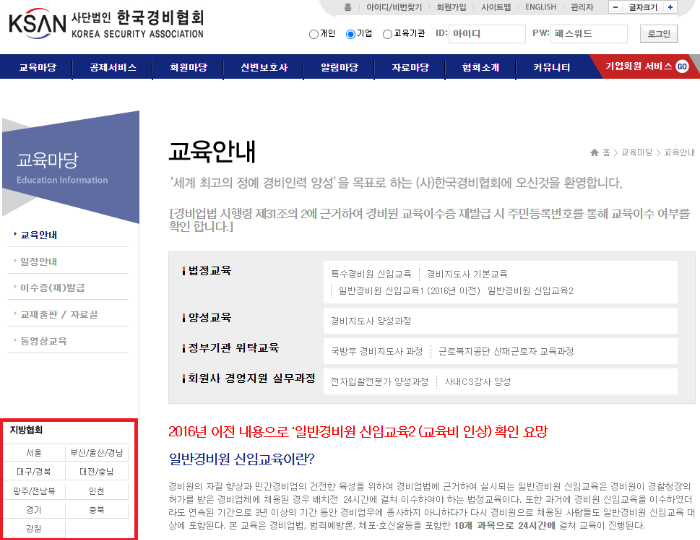The width and height of the screenshot is (700, 540).
Task: Open 인천 regional association
Action: click(x=96, y=491)
